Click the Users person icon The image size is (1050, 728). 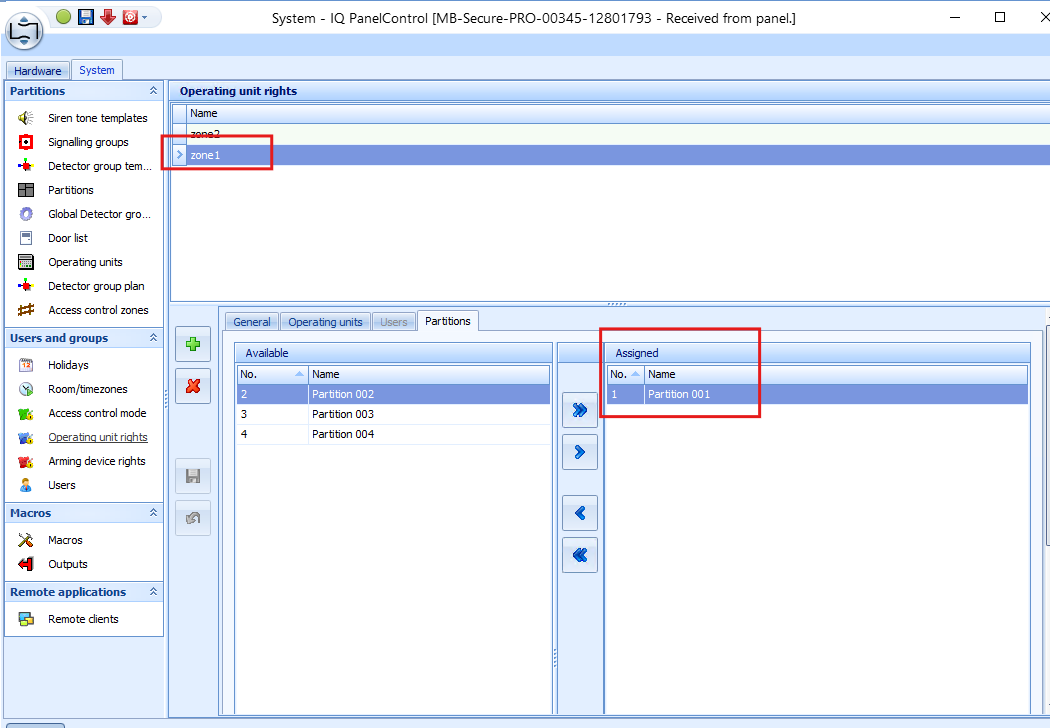coord(25,486)
